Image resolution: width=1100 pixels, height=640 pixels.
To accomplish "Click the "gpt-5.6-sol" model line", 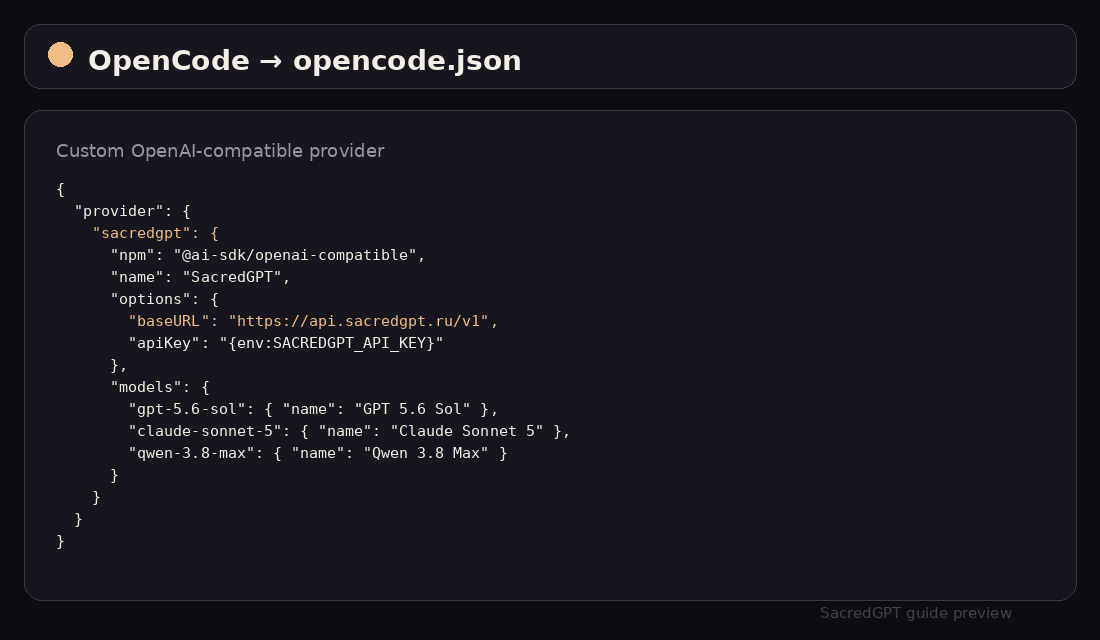I will [314, 409].
